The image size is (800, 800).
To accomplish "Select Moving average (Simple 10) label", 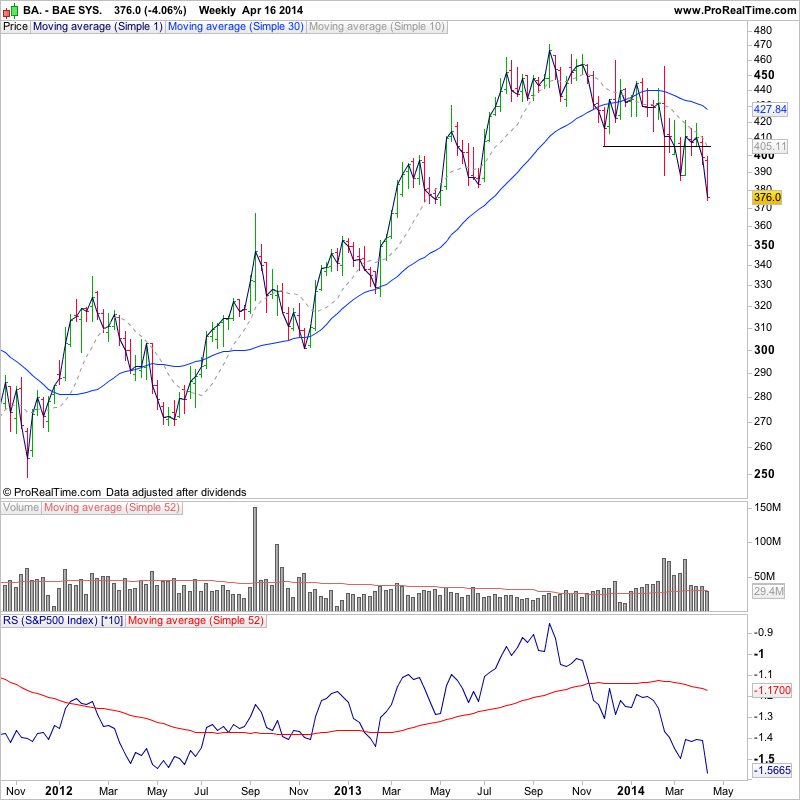I will click(377, 27).
